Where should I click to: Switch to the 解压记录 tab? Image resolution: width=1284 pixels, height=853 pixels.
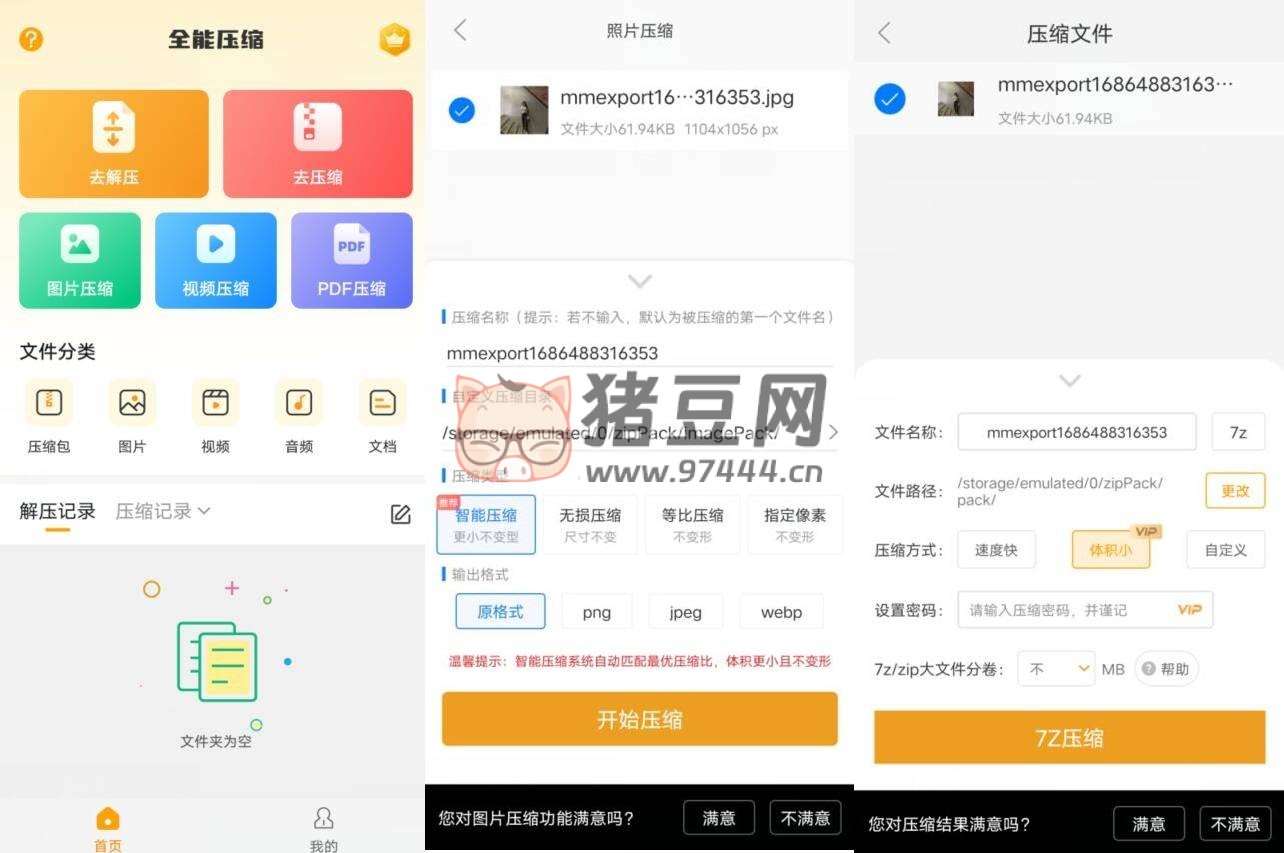58,511
